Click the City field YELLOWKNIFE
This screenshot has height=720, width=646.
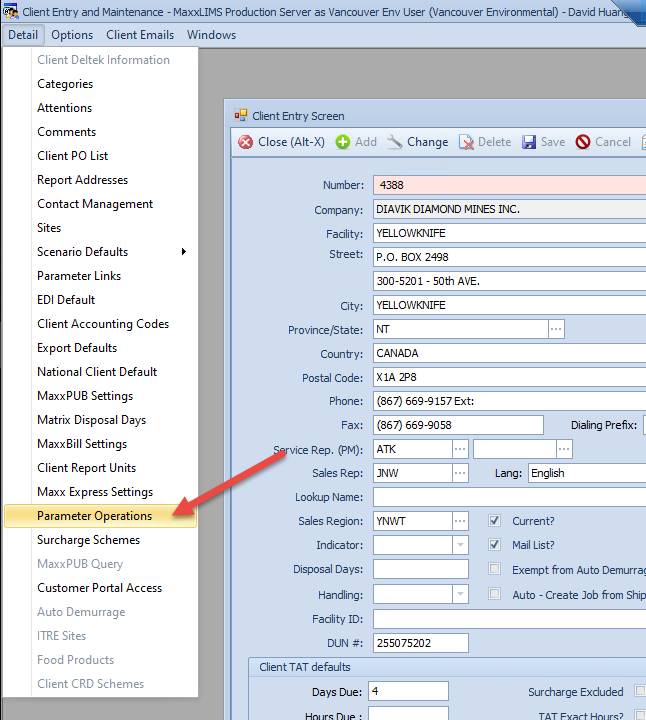510,305
